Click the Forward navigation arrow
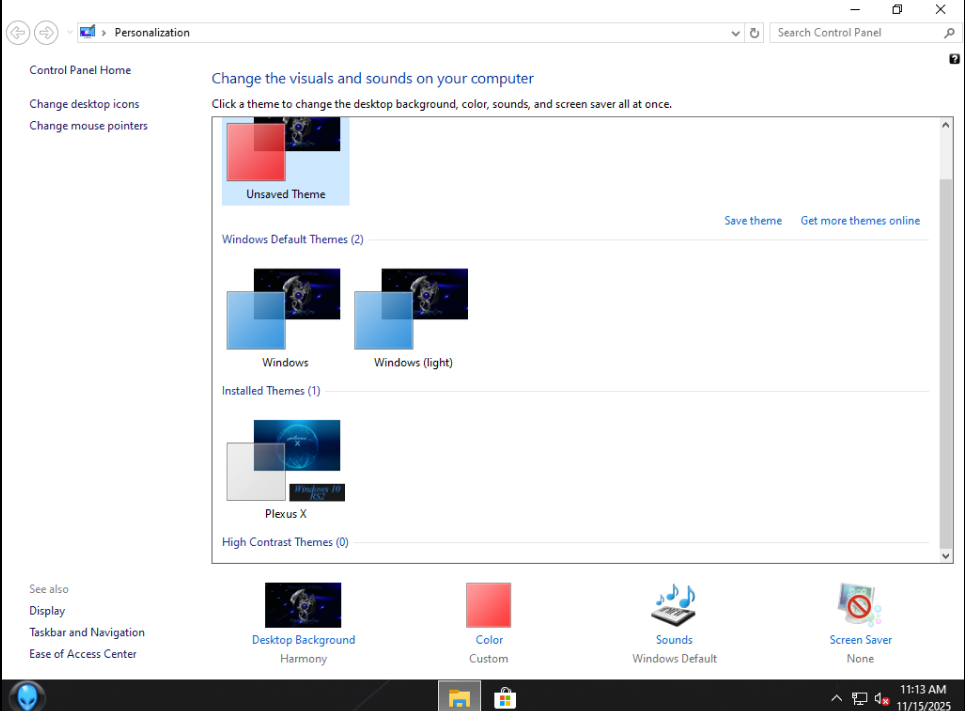965x711 pixels. click(x=46, y=33)
